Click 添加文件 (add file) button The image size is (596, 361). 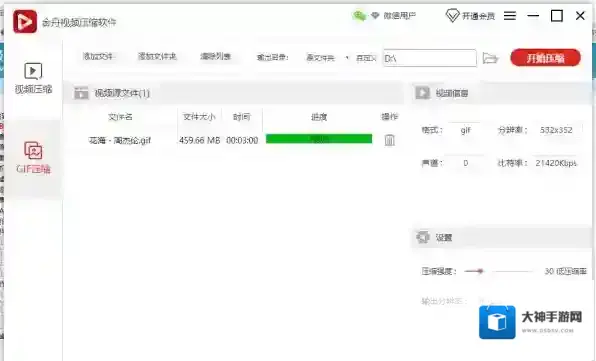98,57
